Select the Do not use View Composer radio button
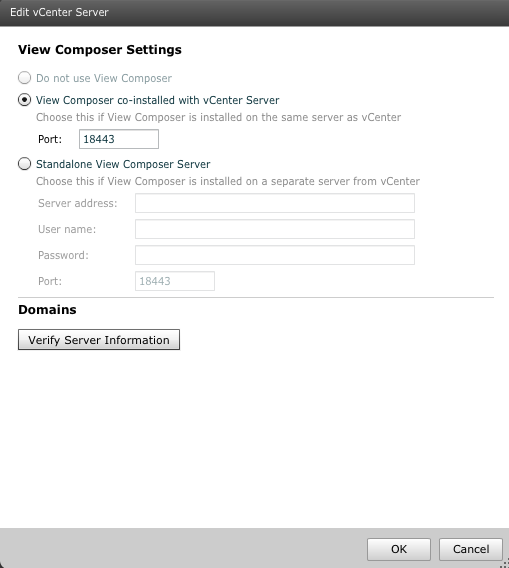Screen dimensions: 509x568 tap(24, 78)
